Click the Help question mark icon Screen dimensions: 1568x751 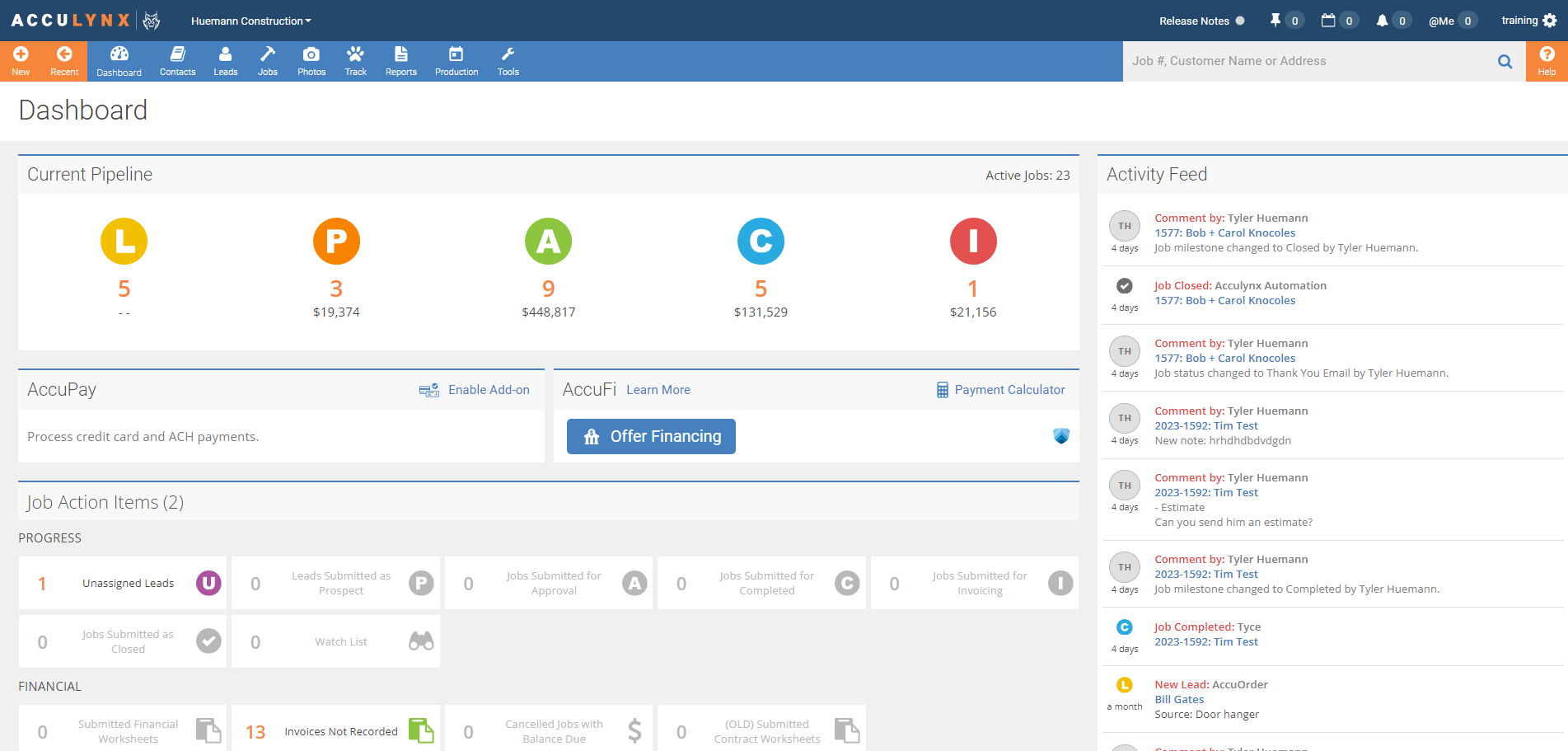(1547, 54)
